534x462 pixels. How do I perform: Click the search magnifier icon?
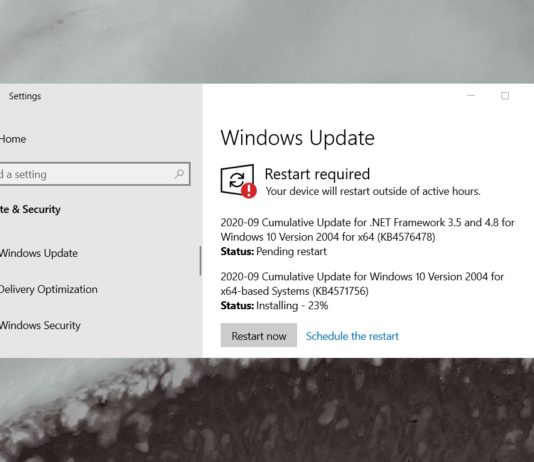point(179,174)
